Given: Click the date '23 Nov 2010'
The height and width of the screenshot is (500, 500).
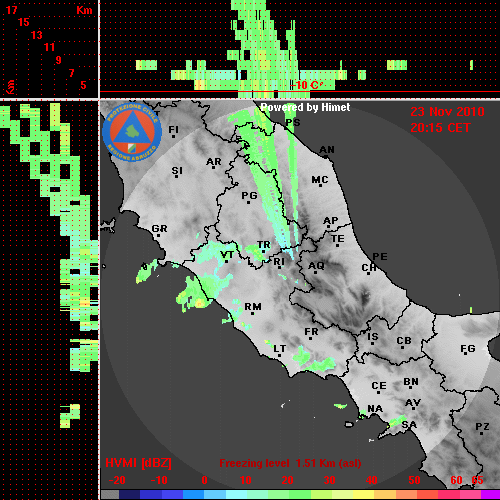Looking at the screenshot, I should coord(447,112).
